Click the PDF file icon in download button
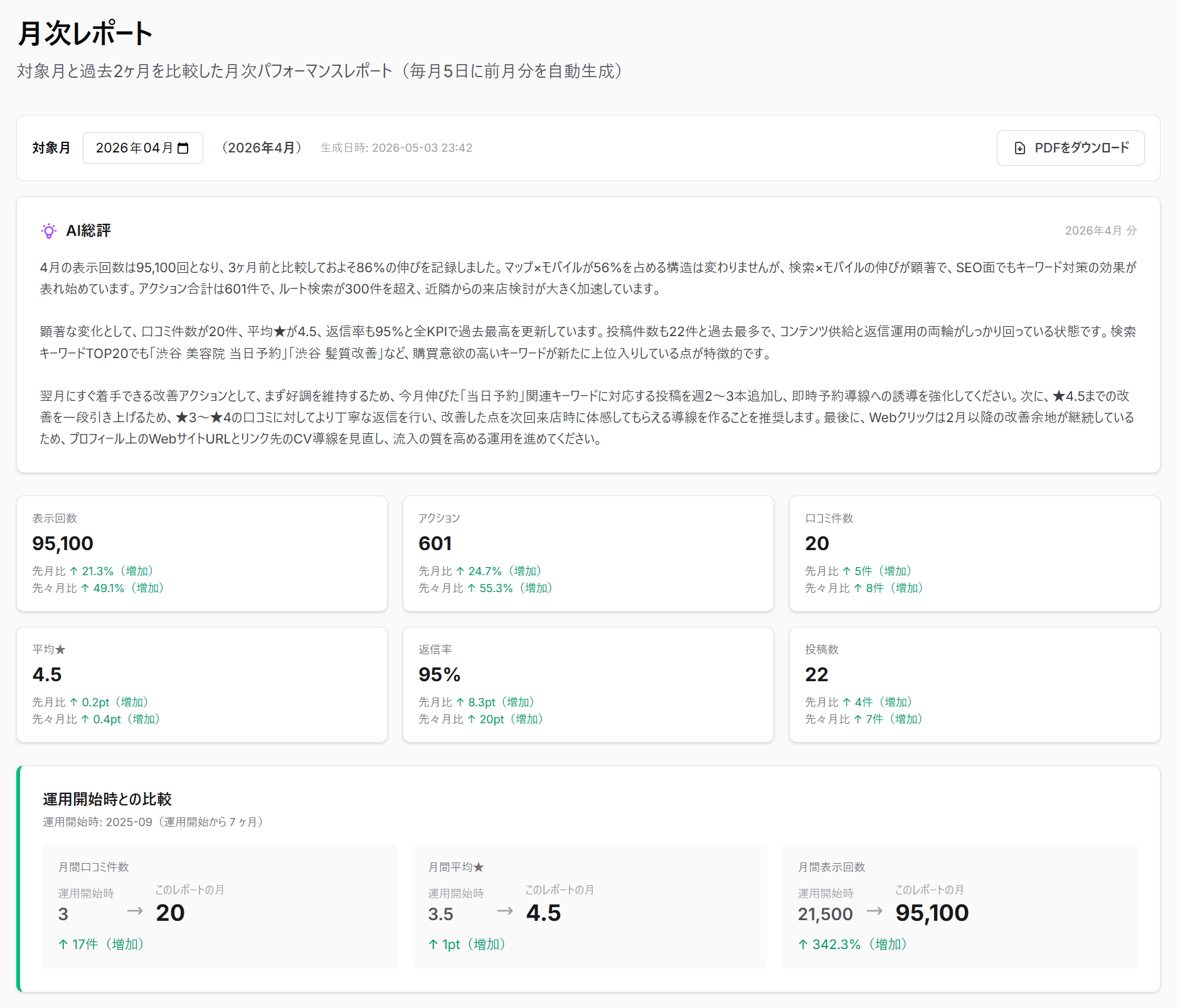1180x1008 pixels. [x=1020, y=148]
